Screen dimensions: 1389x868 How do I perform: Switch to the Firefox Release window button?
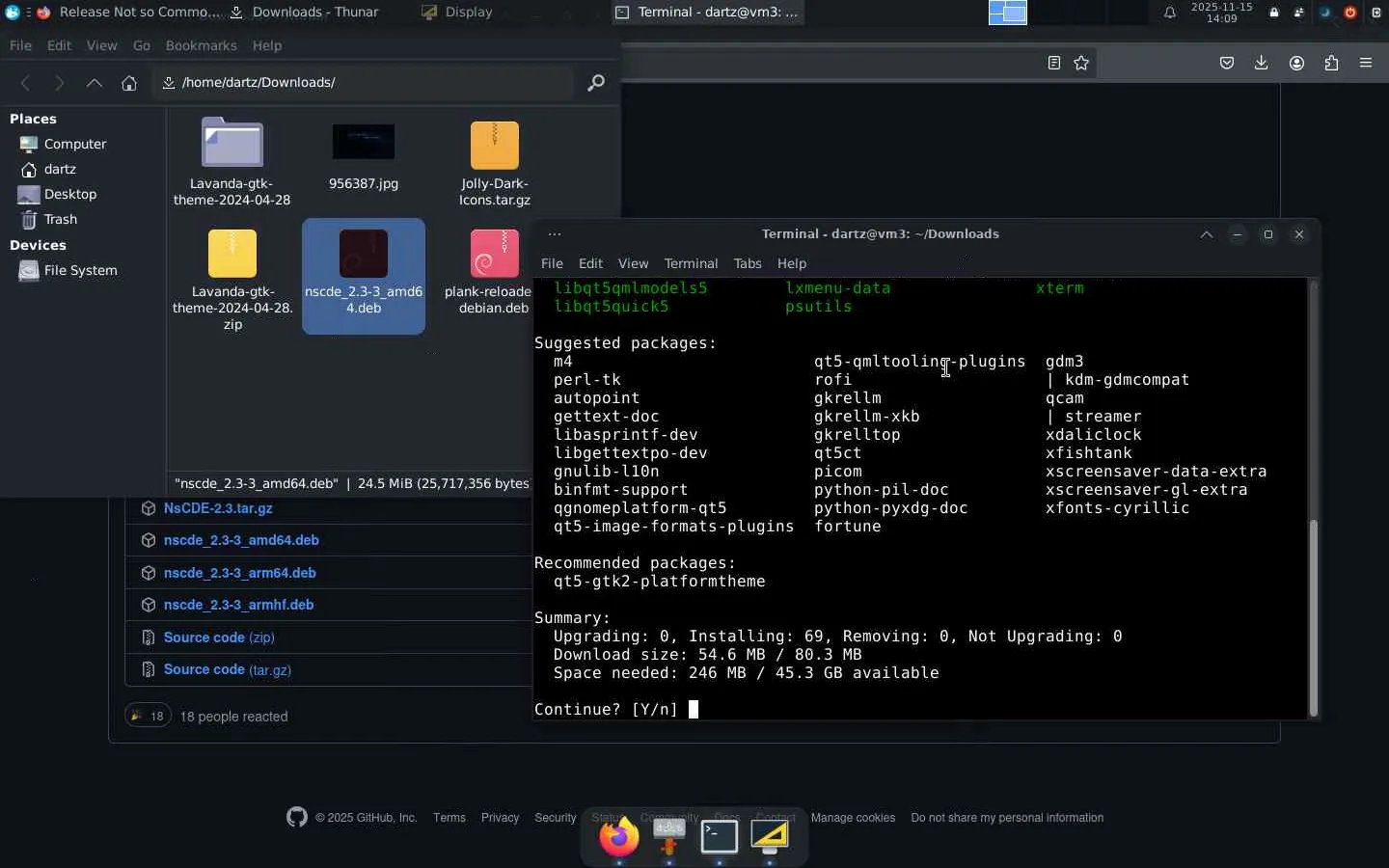(x=127, y=13)
